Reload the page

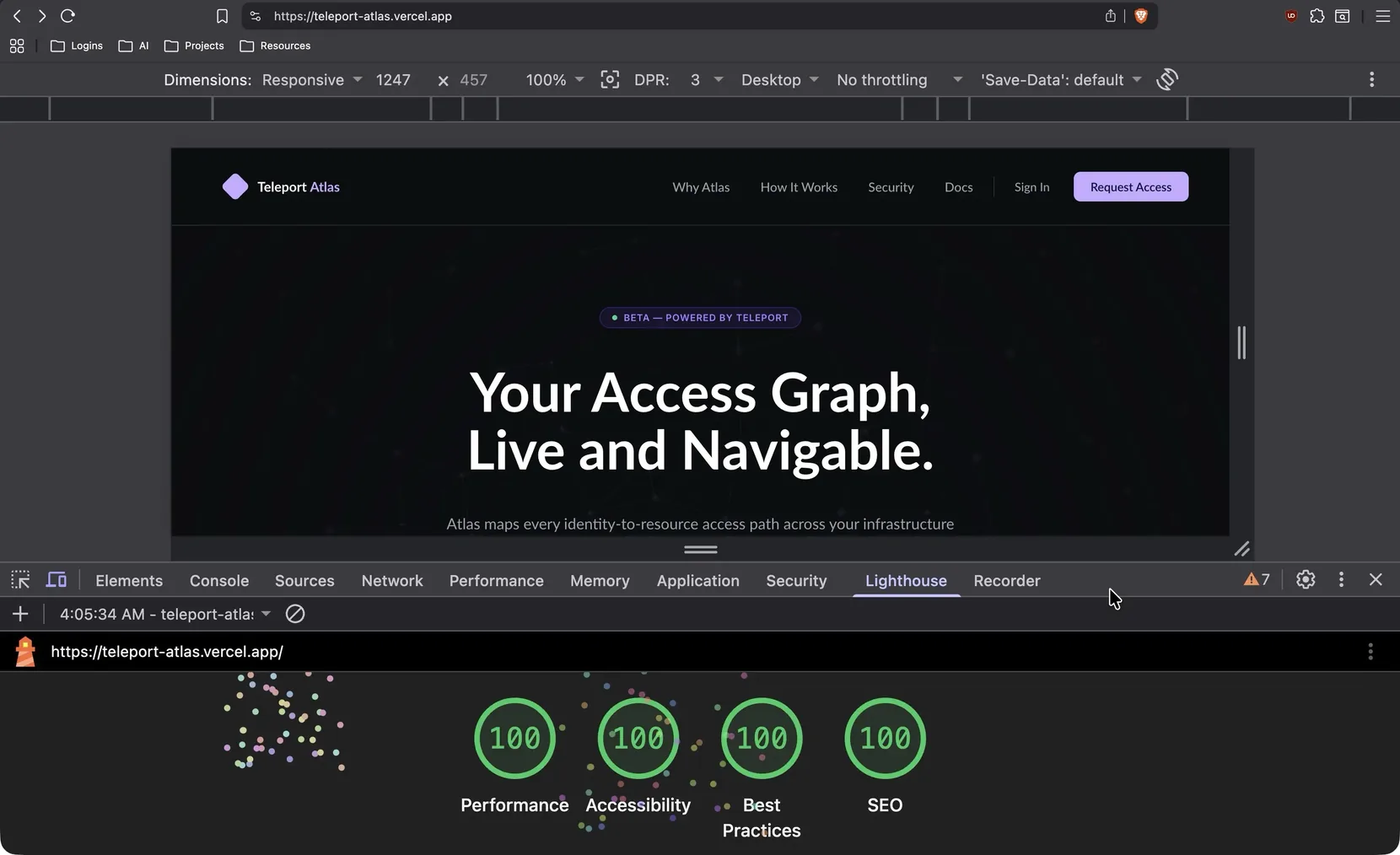(x=68, y=16)
